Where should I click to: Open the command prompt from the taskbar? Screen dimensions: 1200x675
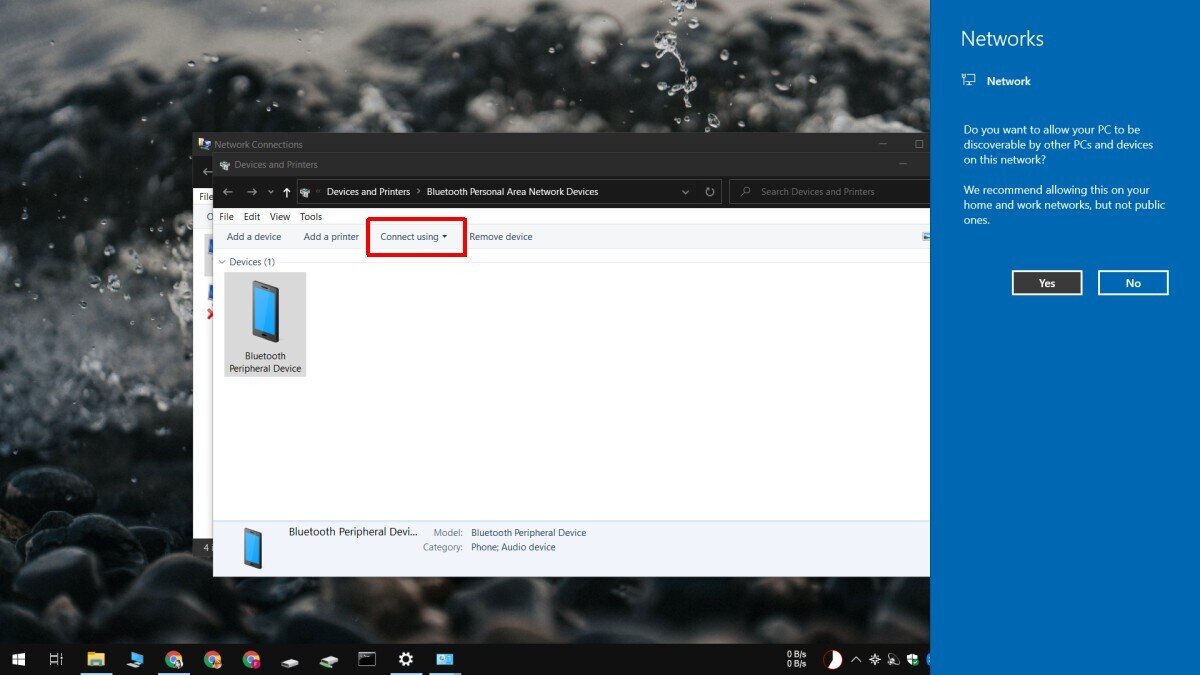tap(366, 659)
